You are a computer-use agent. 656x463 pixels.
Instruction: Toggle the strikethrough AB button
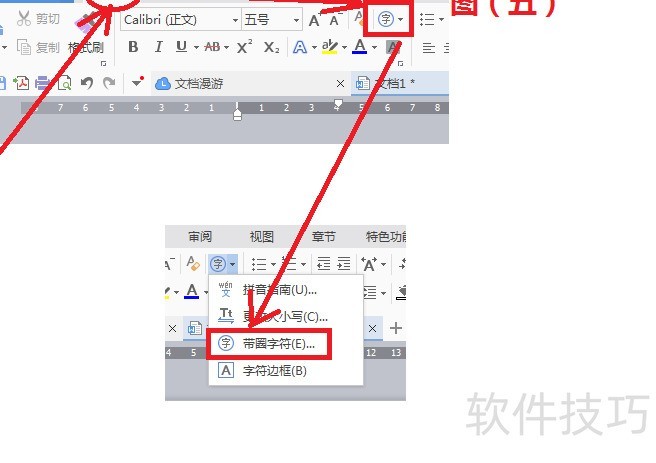point(212,47)
